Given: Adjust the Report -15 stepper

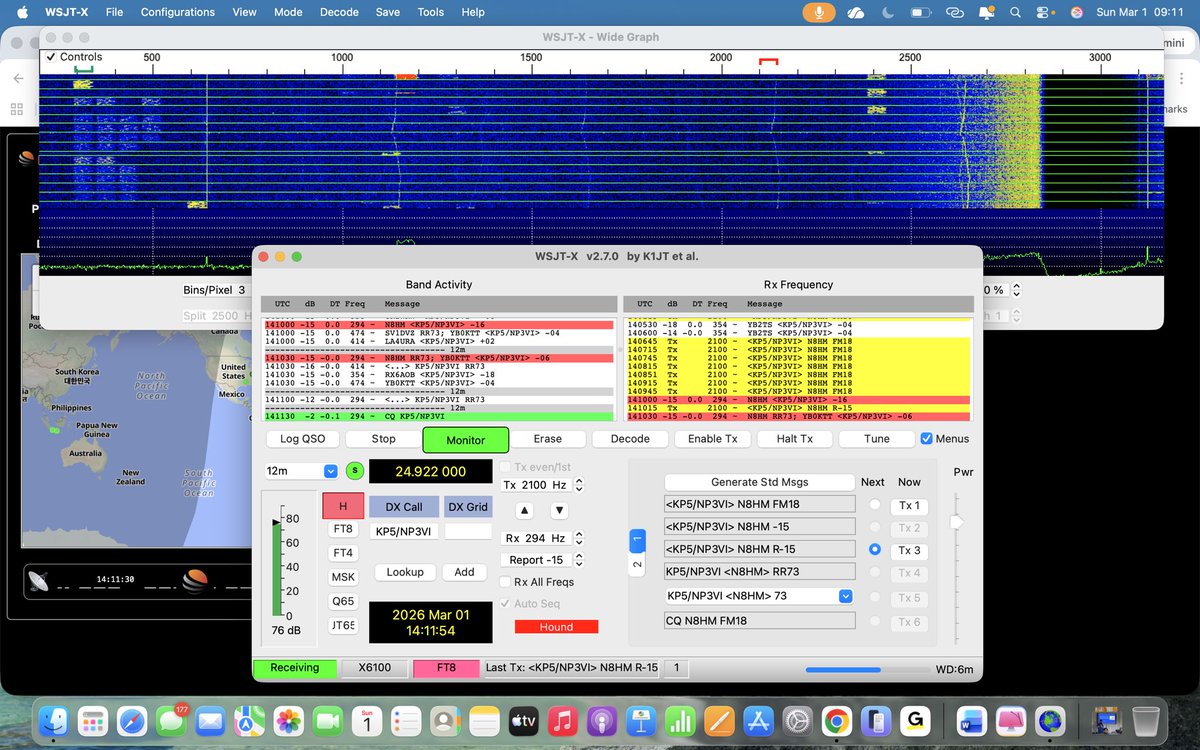Looking at the screenshot, I should point(578,560).
